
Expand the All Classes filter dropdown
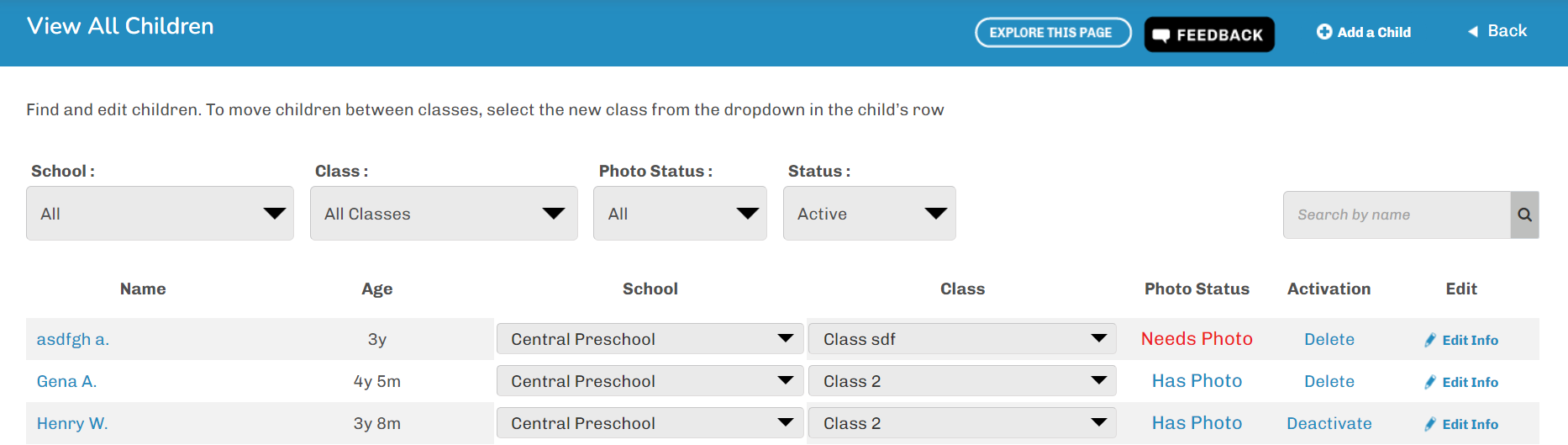444,214
